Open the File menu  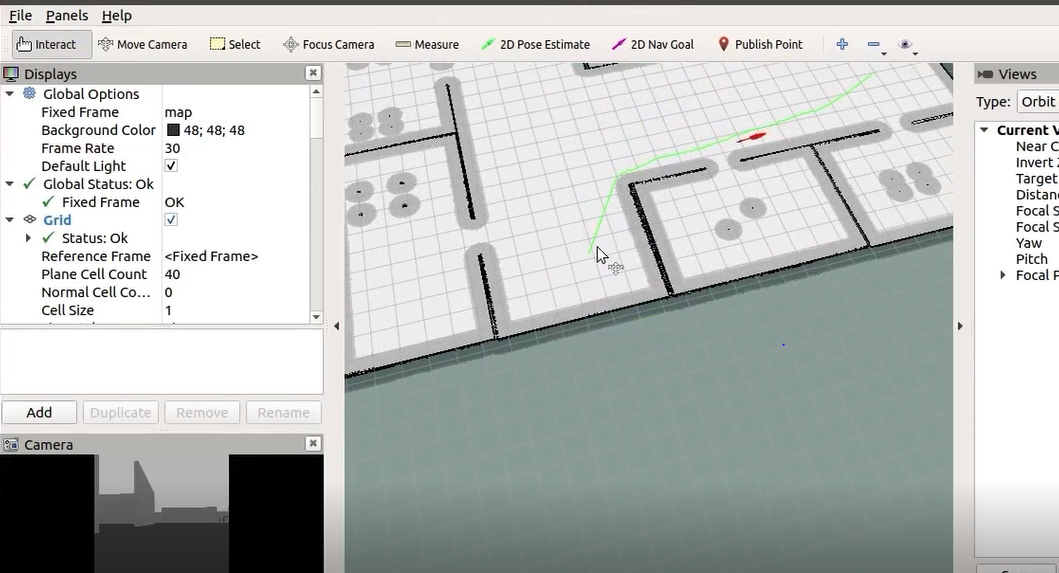pos(20,16)
